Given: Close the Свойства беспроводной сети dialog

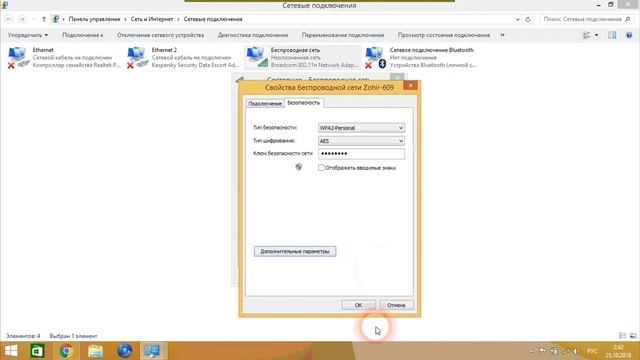Looking at the screenshot, I should pyautogui.click(x=410, y=85).
